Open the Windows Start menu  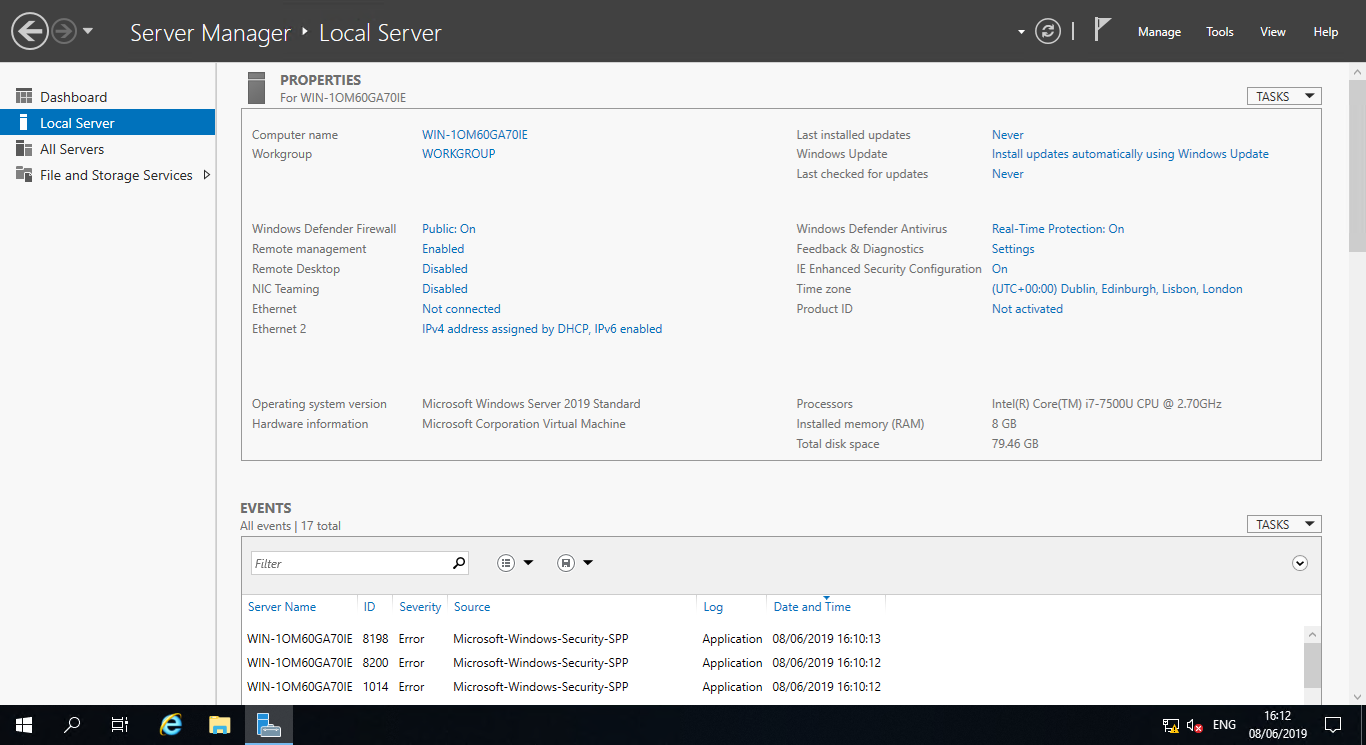(x=24, y=725)
